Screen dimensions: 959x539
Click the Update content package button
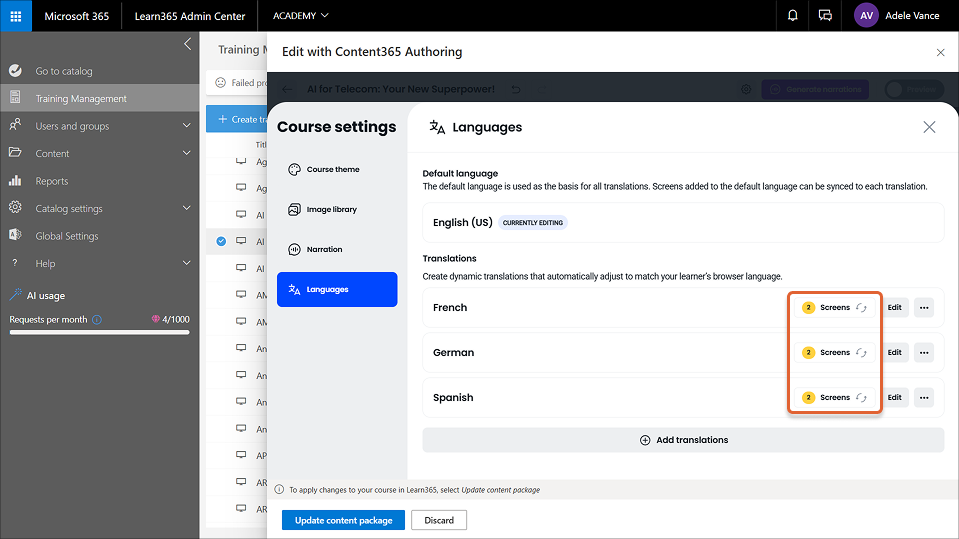tap(343, 520)
